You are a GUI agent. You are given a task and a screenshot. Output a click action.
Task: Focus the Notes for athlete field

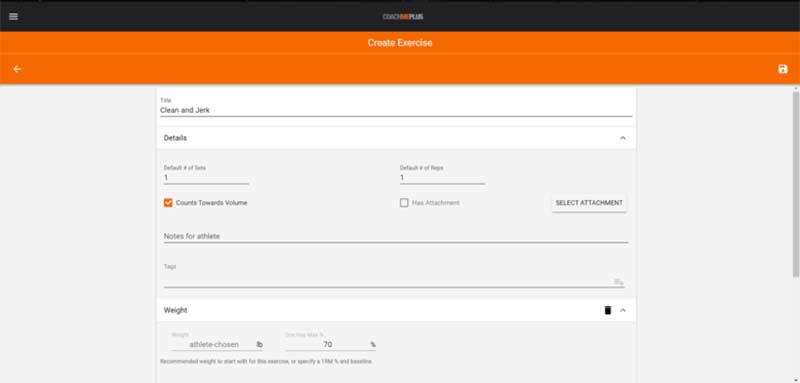coord(395,237)
